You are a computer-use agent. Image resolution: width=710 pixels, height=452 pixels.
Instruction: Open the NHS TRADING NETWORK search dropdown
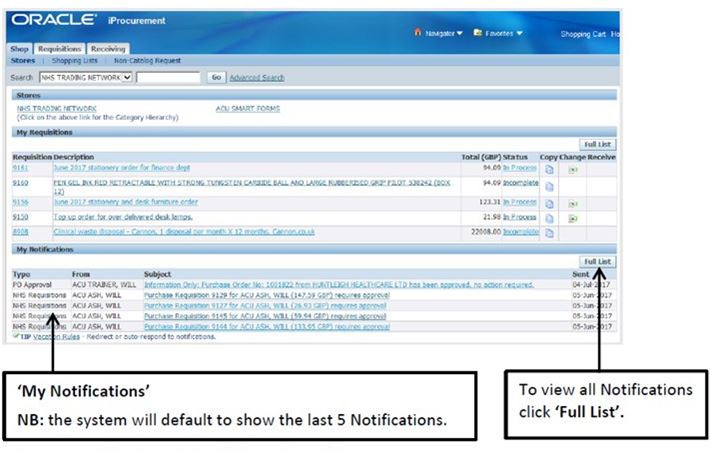click(86, 77)
